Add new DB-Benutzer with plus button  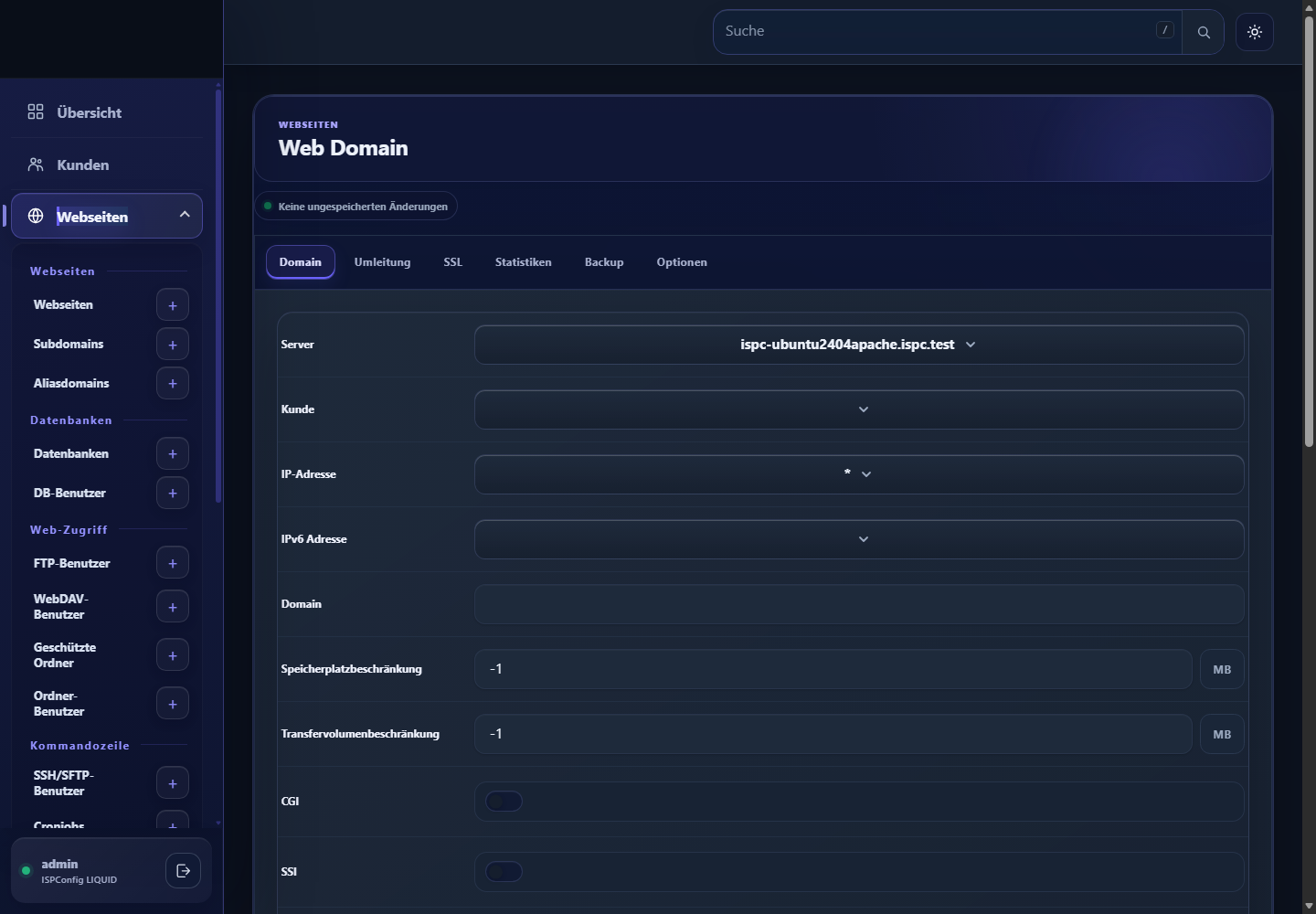[x=173, y=494]
